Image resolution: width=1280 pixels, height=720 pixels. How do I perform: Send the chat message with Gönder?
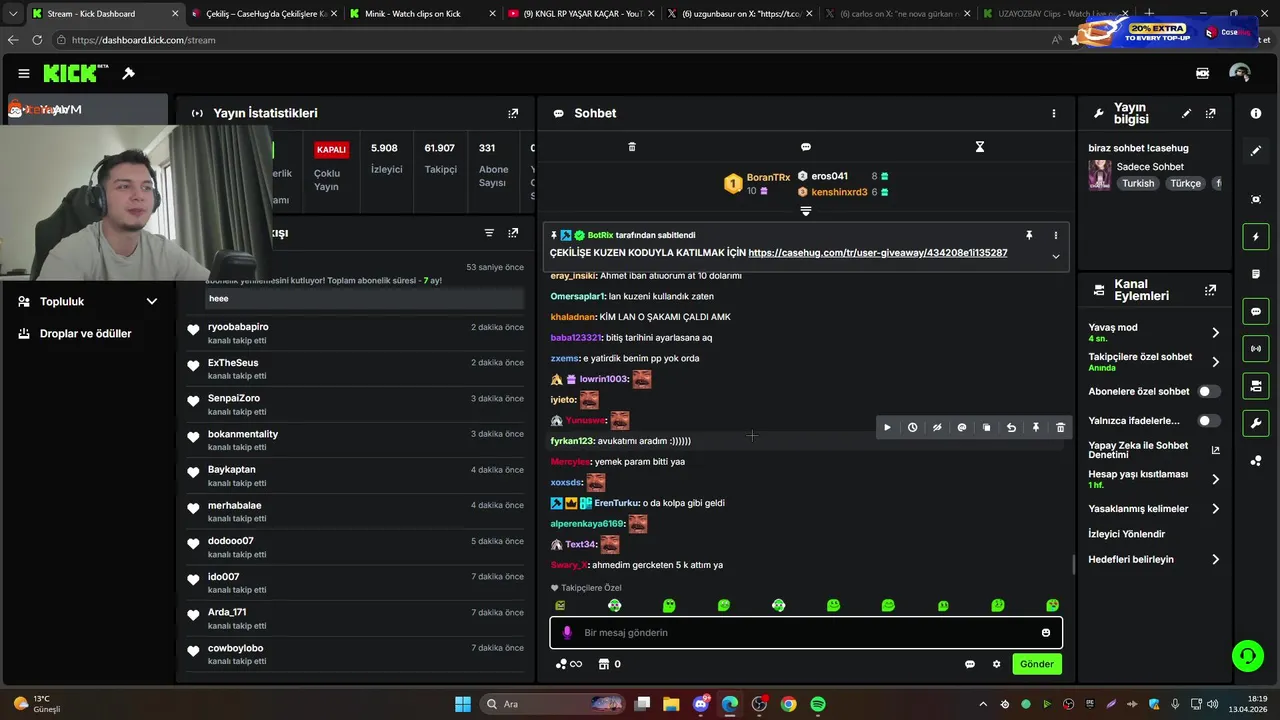[1036, 664]
